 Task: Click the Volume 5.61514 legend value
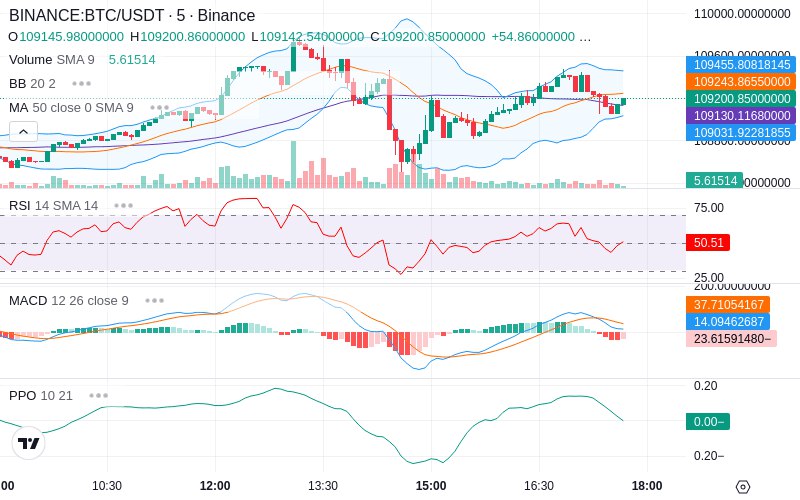(x=132, y=60)
